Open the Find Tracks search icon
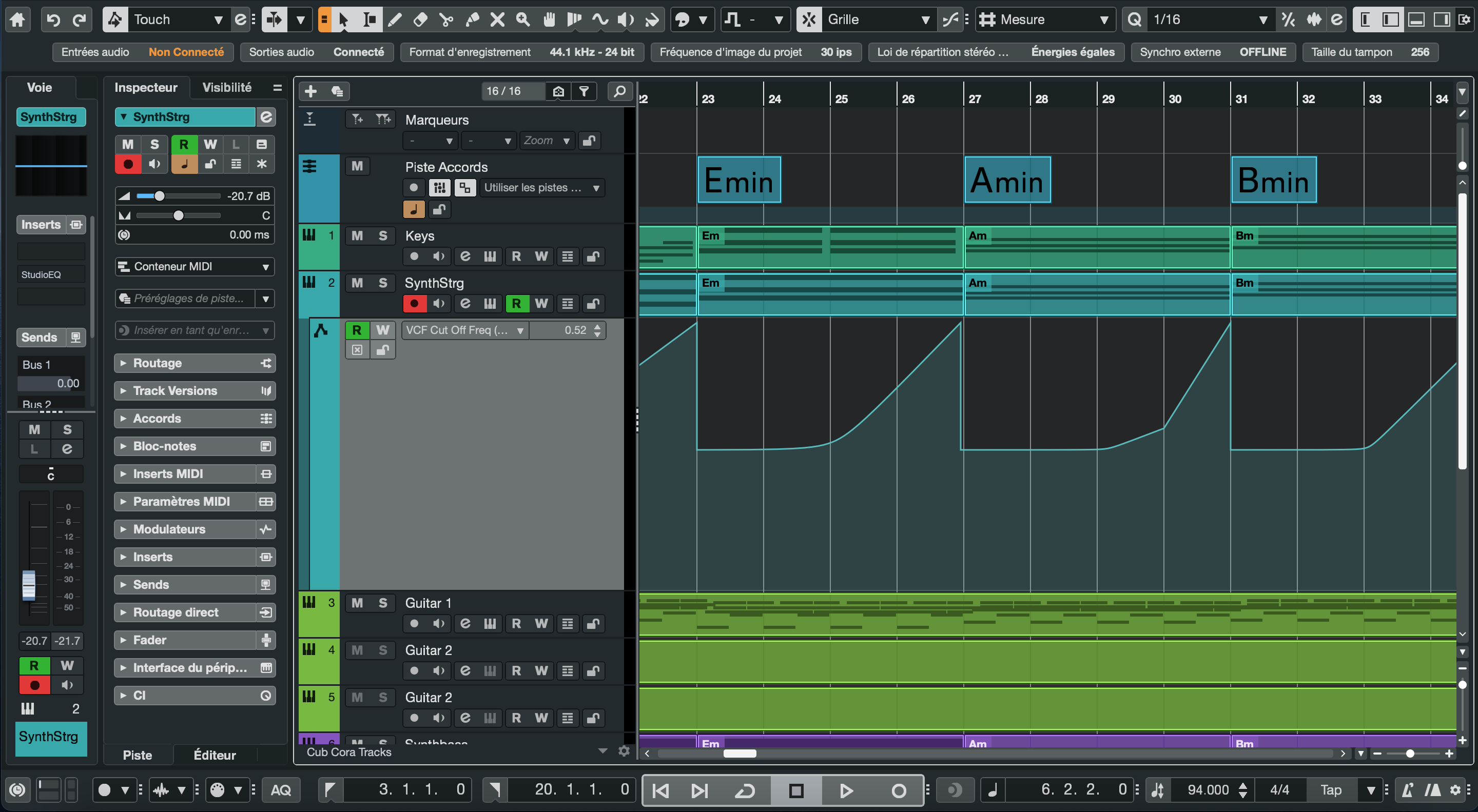The height and width of the screenshot is (812, 1478). [619, 91]
